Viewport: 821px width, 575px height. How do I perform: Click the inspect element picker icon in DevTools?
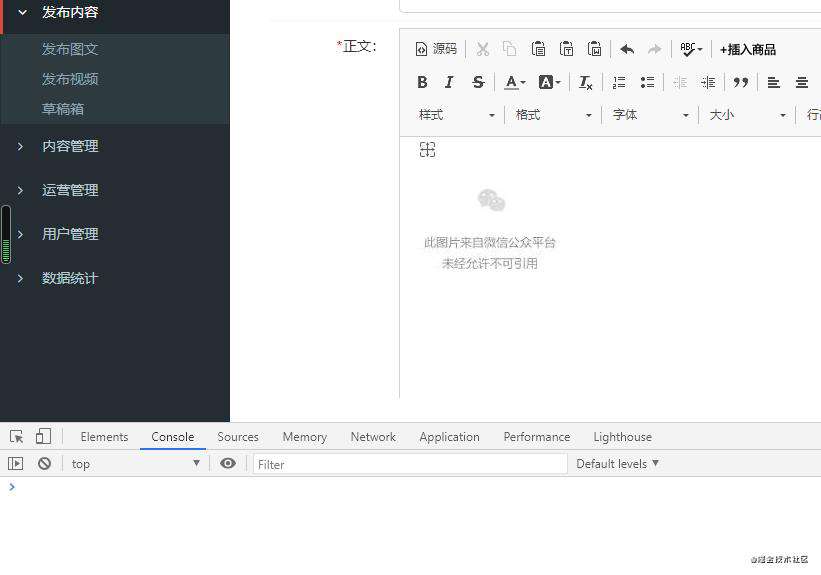point(16,436)
